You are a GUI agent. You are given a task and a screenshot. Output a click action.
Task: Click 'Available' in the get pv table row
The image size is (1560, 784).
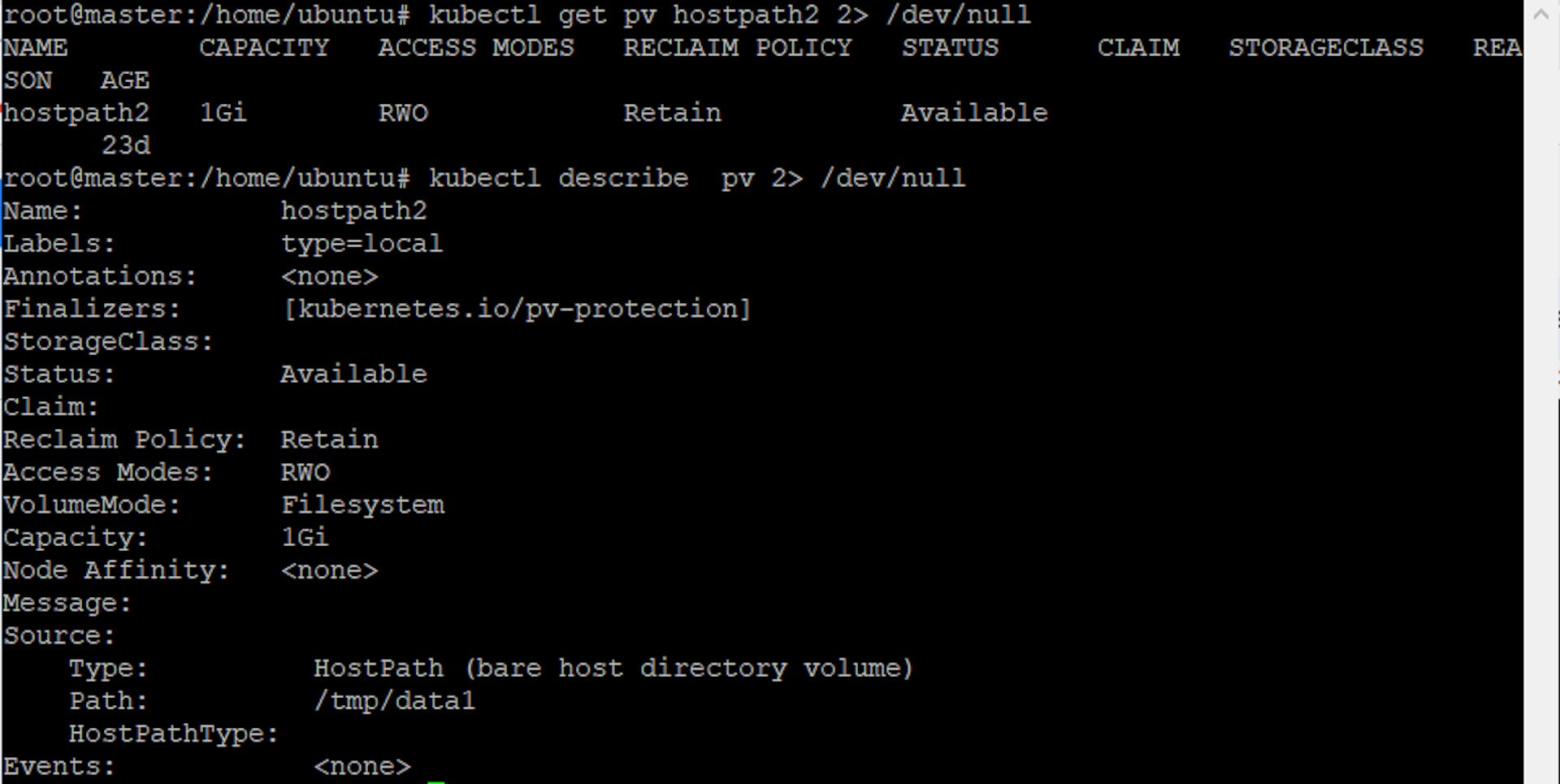point(973,112)
